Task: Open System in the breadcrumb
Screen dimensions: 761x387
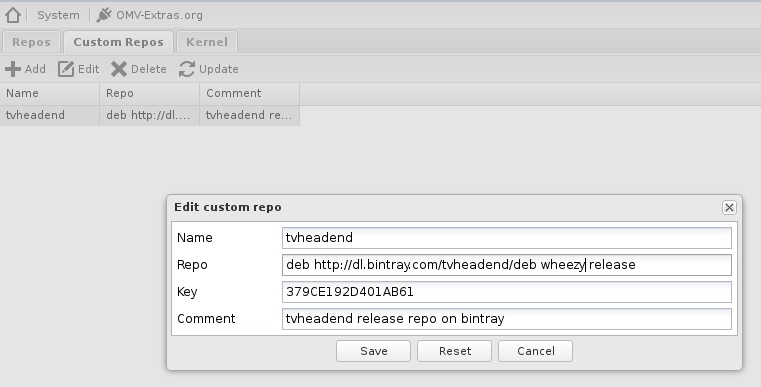Action: click(58, 15)
